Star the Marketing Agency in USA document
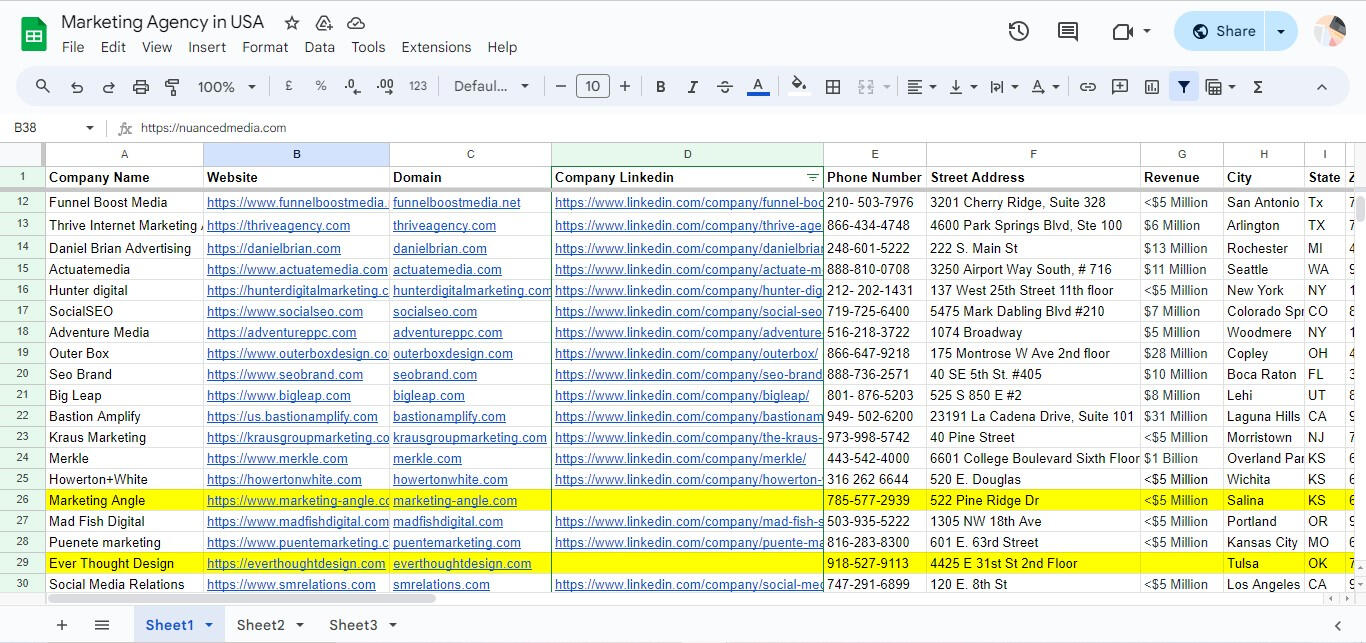Screen dimensions: 1366x643 point(291,22)
